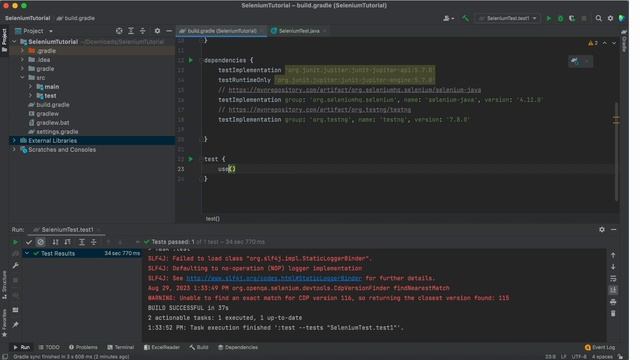The width and height of the screenshot is (640, 360).
Task: Open the Event Log button
Action: [x=600, y=347]
